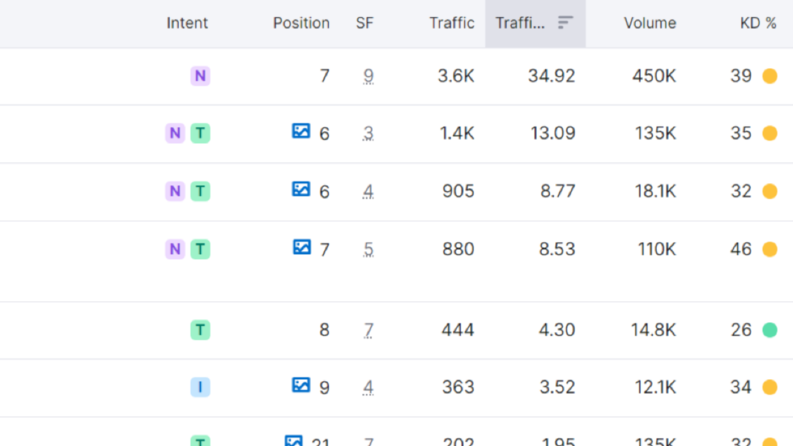Click the Intent column header

point(187,23)
